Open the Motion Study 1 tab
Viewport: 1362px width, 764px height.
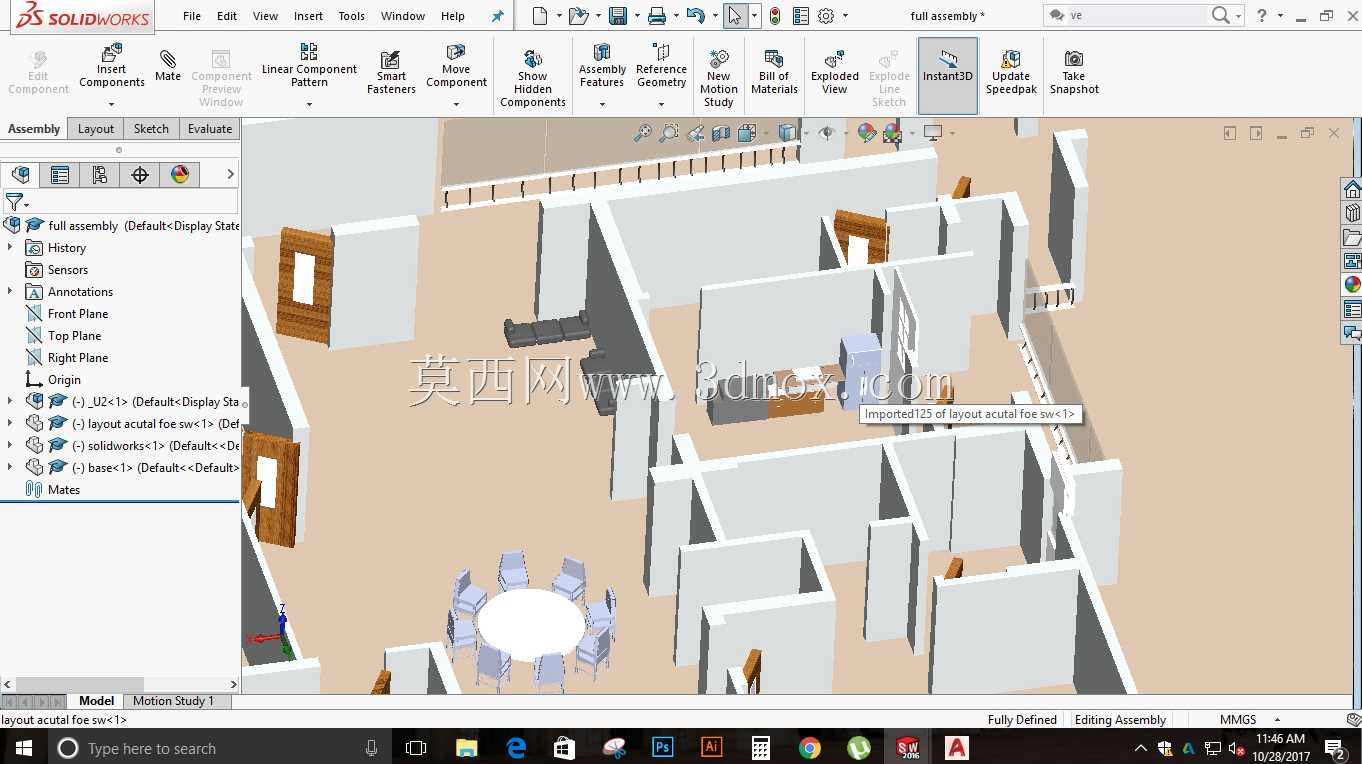(173, 701)
